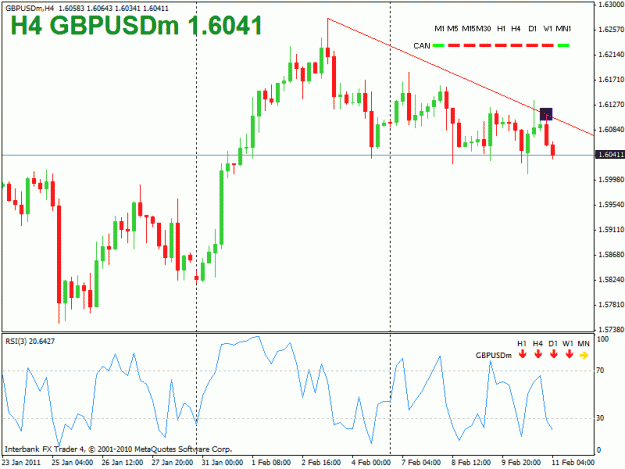Screen dimensions: 625x469
Task: Select the dark square marker on trendline
Action: 546,114
